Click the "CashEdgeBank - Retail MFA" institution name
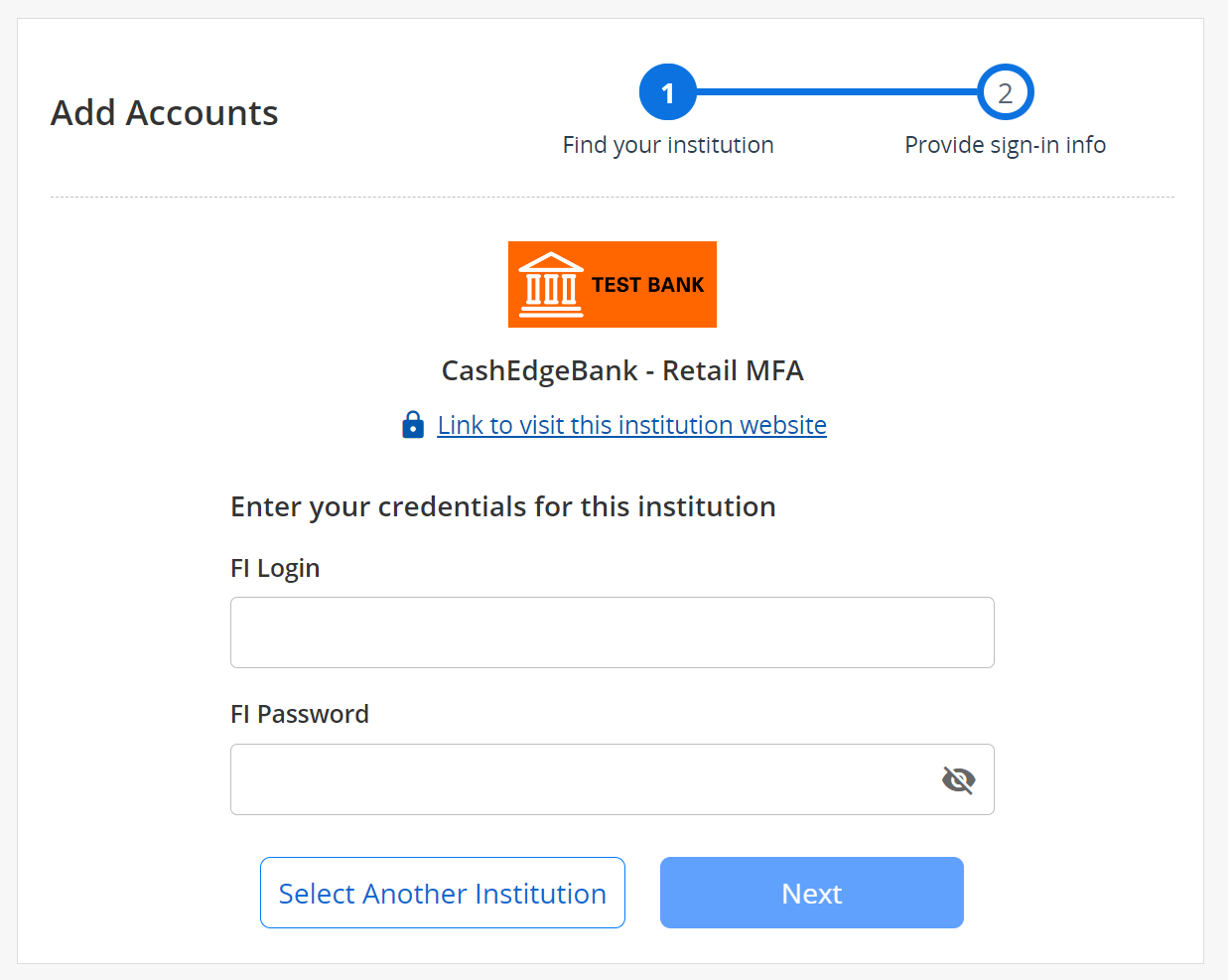Viewport: 1231px width, 980px height. click(621, 370)
